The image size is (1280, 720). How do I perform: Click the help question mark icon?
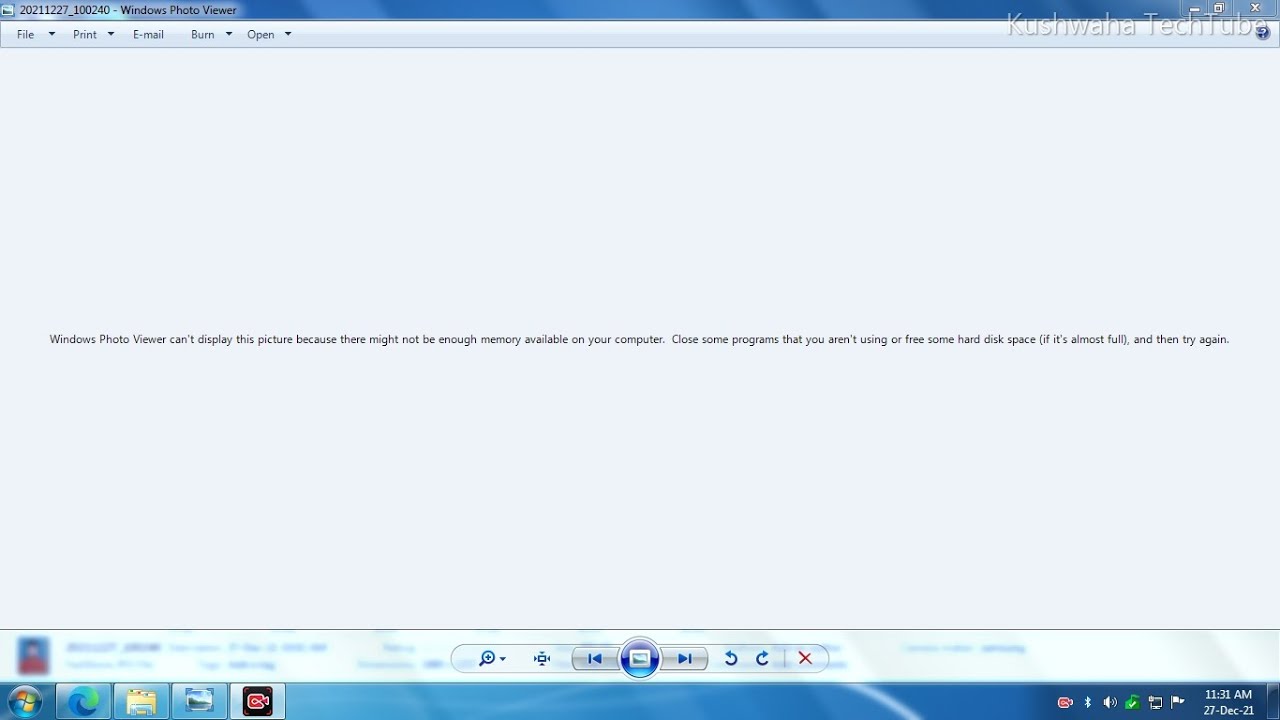coord(1262,32)
